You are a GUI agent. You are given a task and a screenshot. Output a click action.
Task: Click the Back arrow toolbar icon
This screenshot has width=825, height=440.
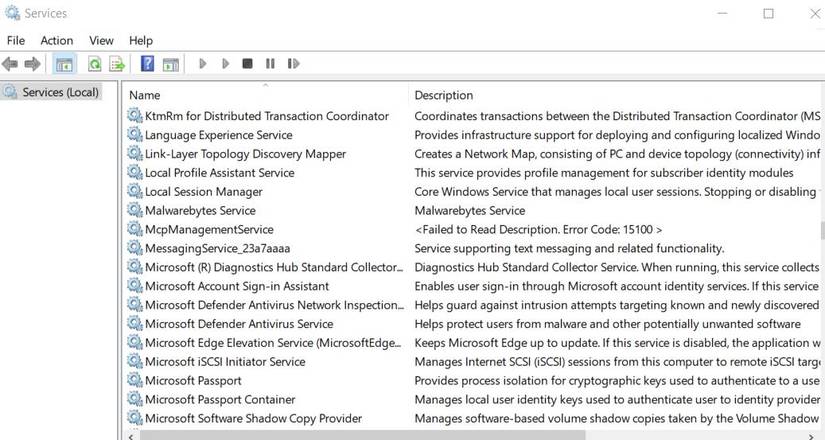tap(10, 64)
